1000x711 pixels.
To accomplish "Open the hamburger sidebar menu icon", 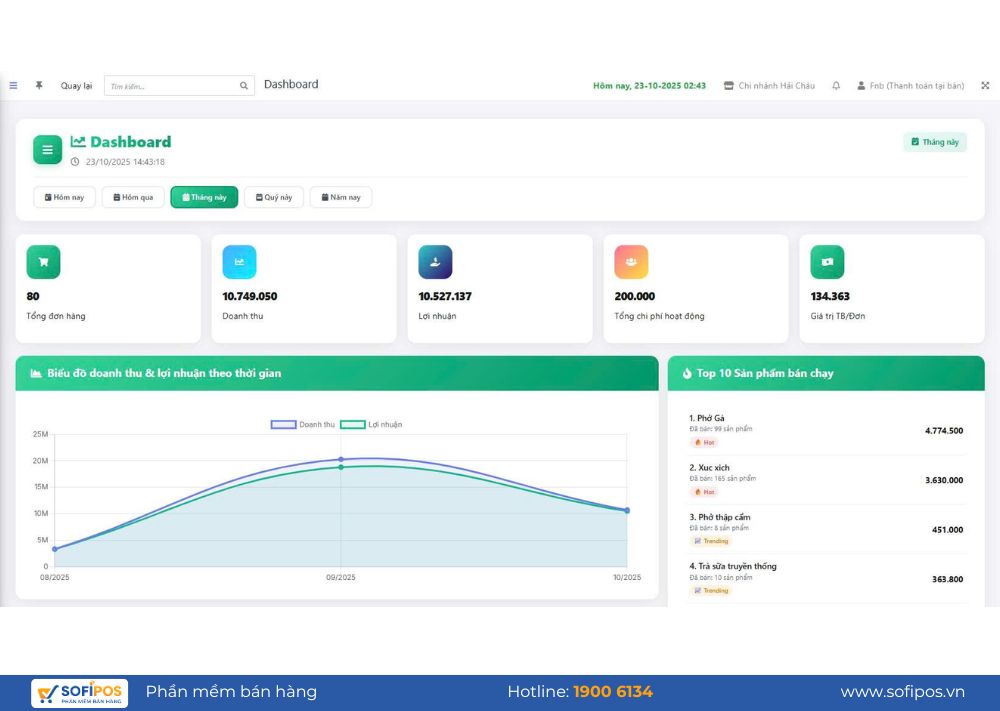I will click(x=13, y=85).
